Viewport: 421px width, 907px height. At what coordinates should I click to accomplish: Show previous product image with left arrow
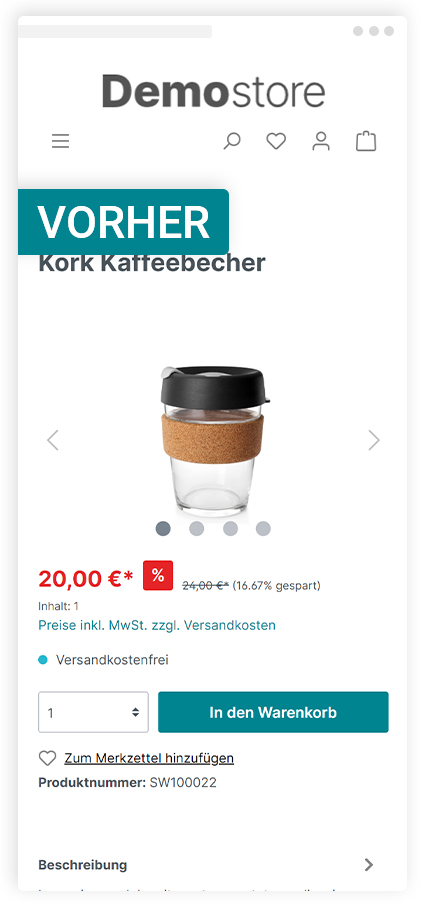point(53,440)
